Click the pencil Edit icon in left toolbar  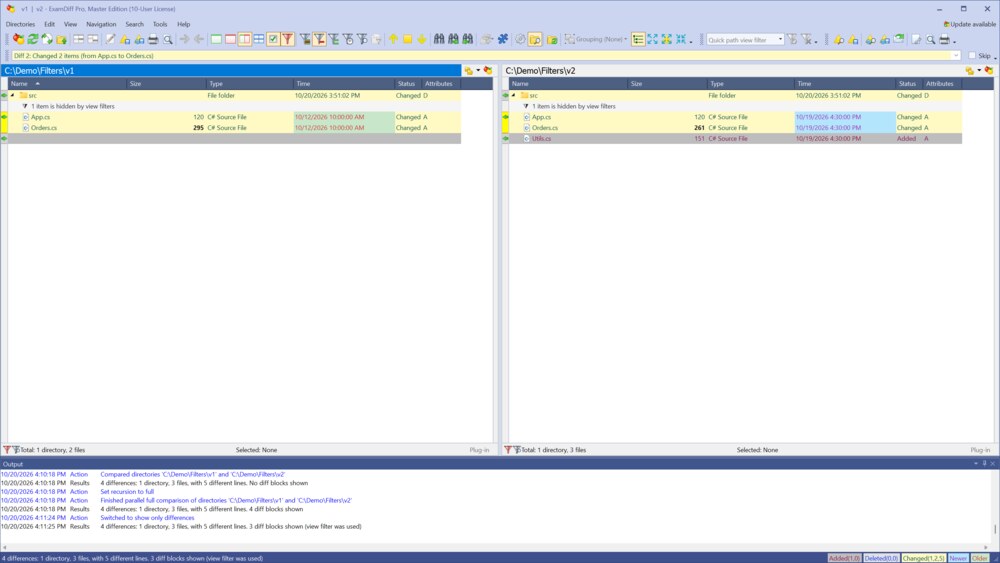110,40
